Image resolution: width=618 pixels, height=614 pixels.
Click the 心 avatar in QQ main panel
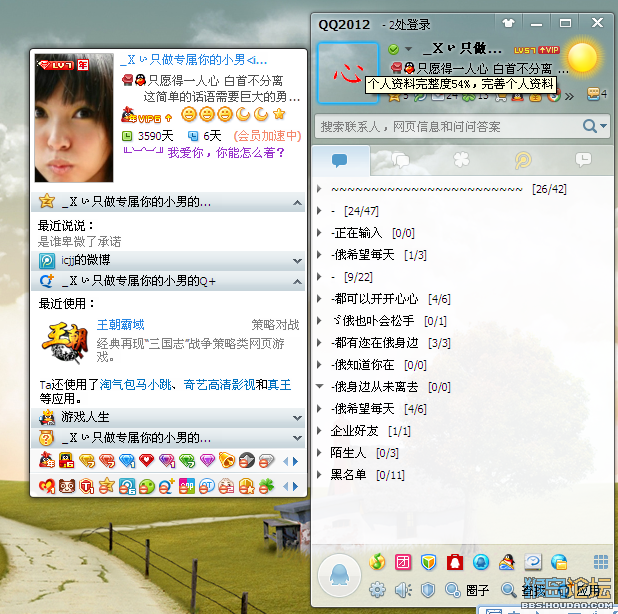tap(348, 73)
